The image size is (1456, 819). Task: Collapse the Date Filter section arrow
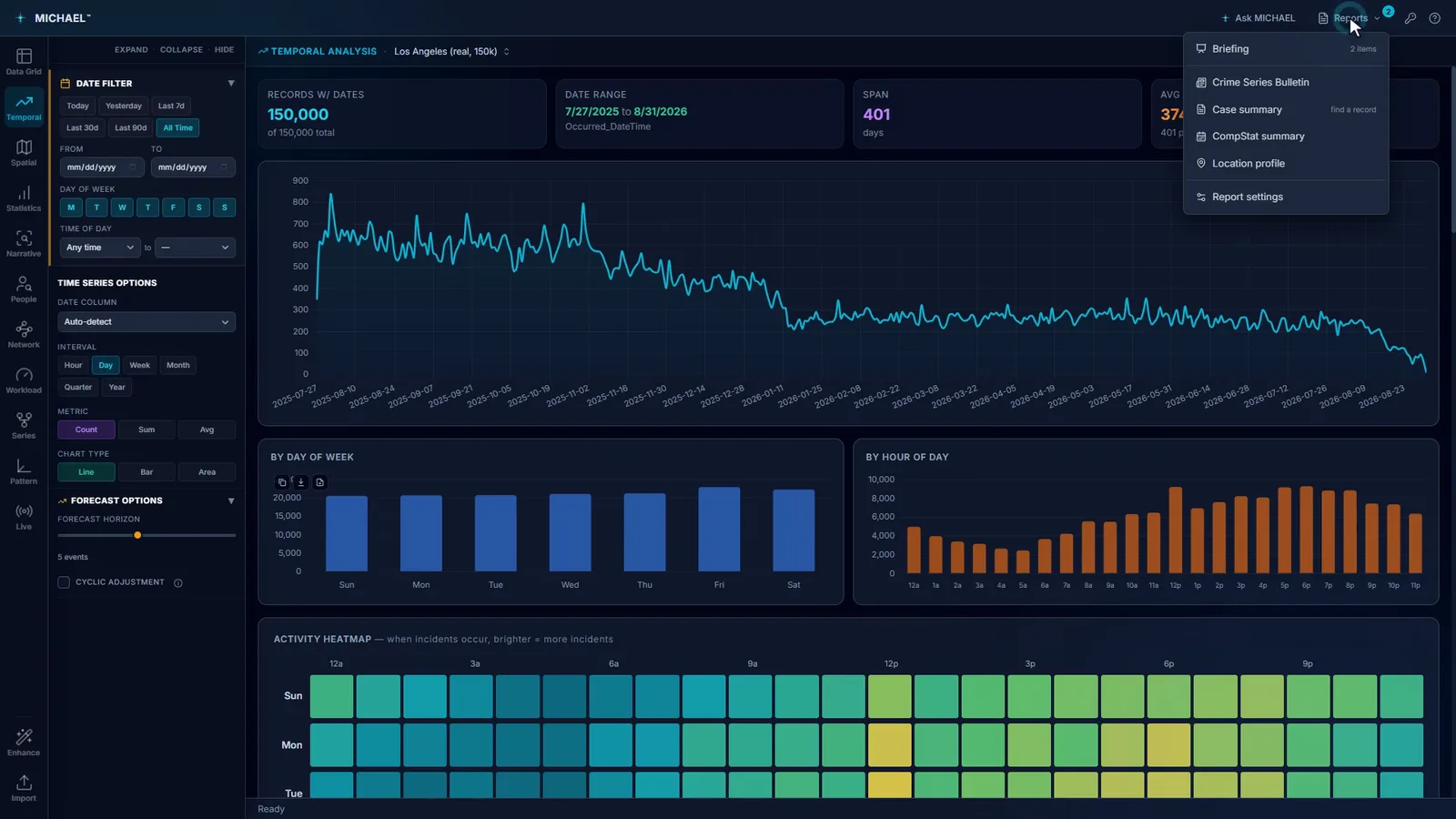[x=231, y=83]
